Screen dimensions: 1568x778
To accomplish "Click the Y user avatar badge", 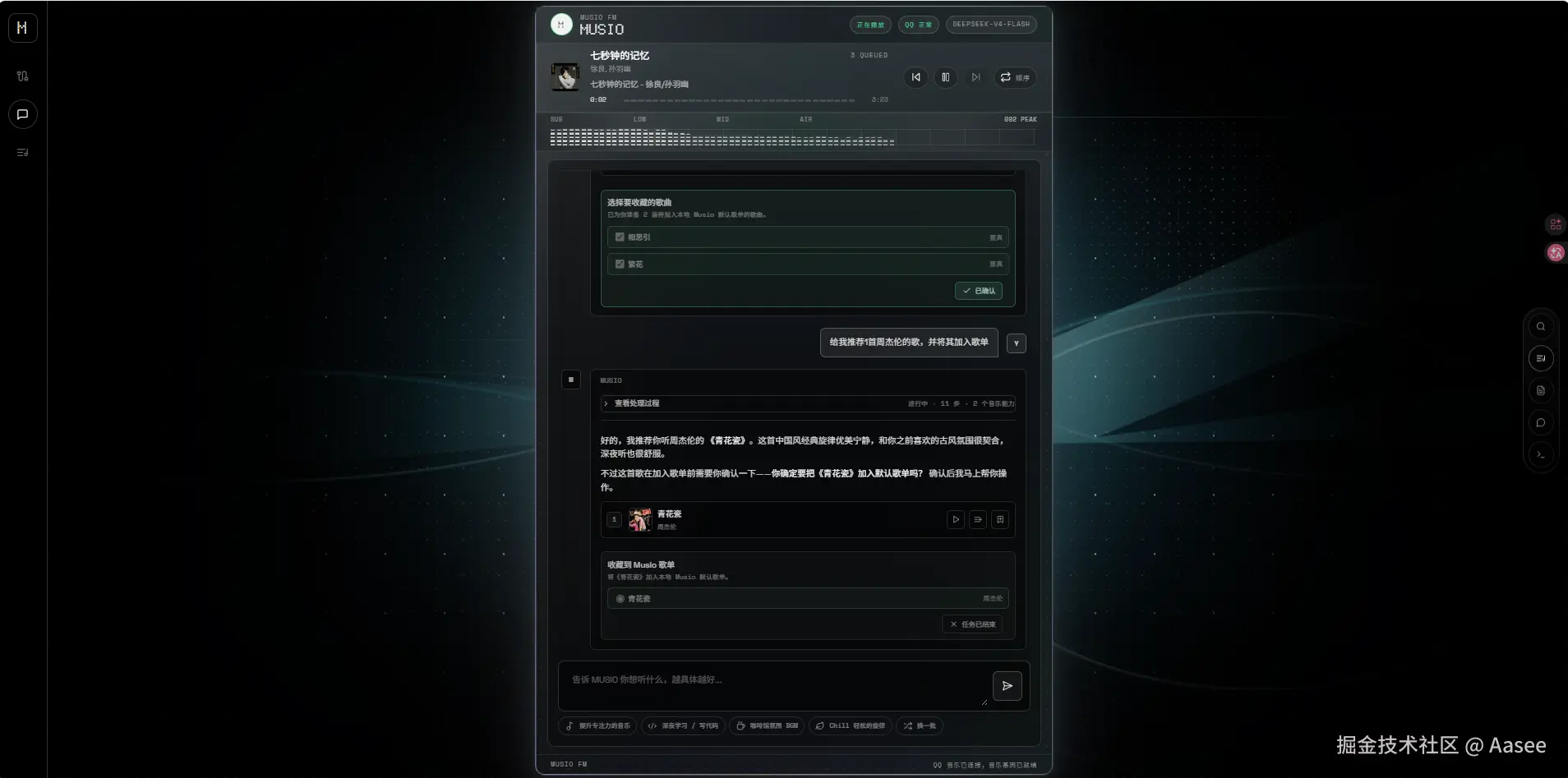I will click(1017, 343).
